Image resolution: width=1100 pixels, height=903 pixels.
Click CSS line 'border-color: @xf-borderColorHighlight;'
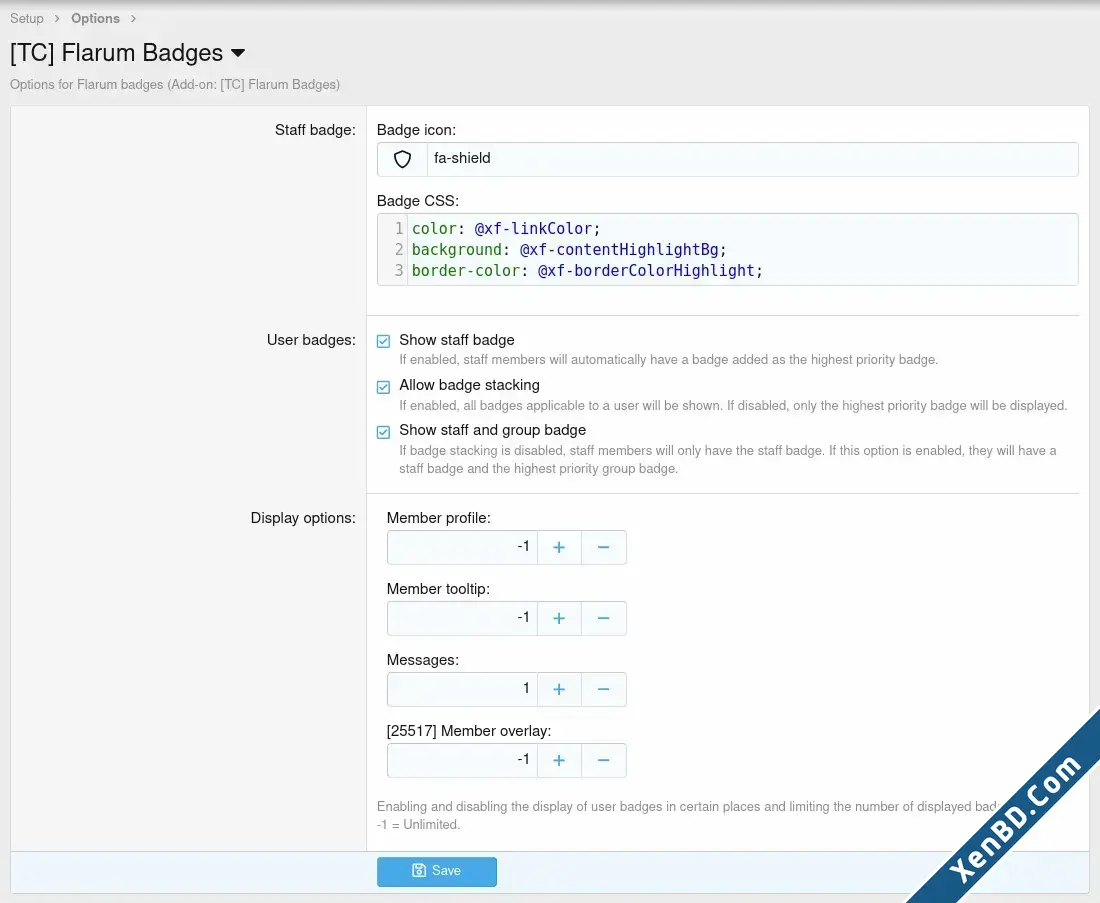587,271
